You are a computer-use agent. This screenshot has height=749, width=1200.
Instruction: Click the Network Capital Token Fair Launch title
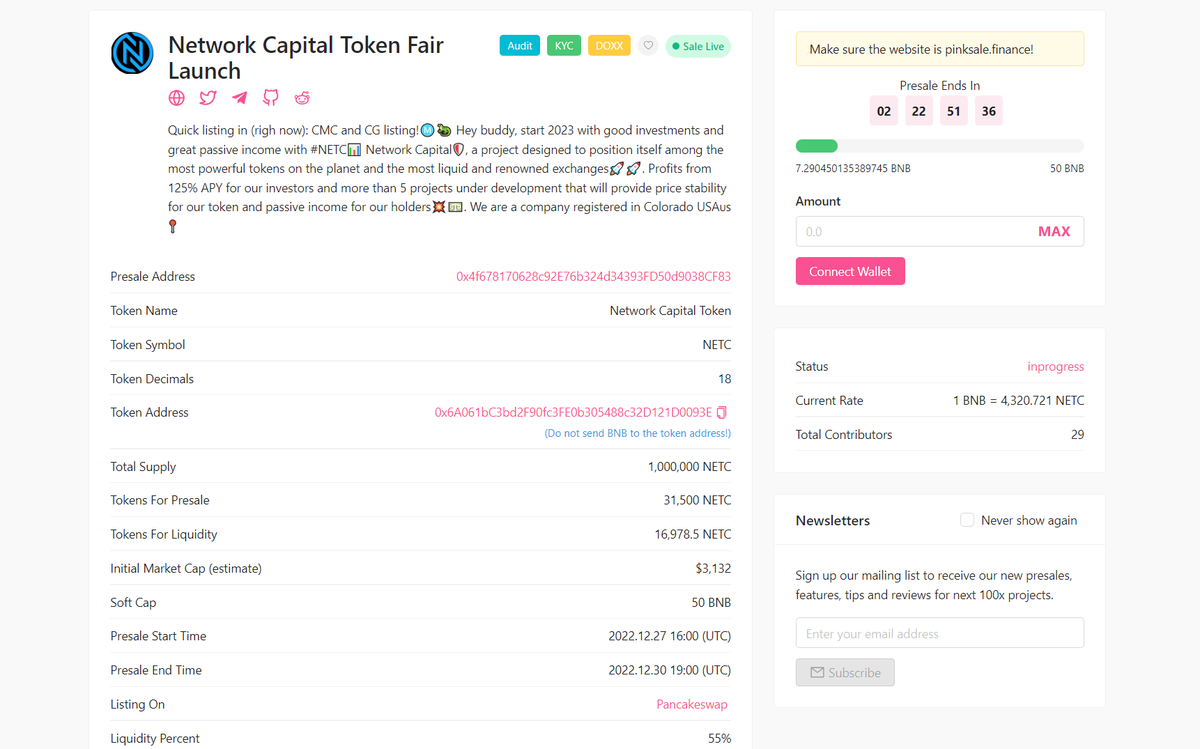point(306,58)
